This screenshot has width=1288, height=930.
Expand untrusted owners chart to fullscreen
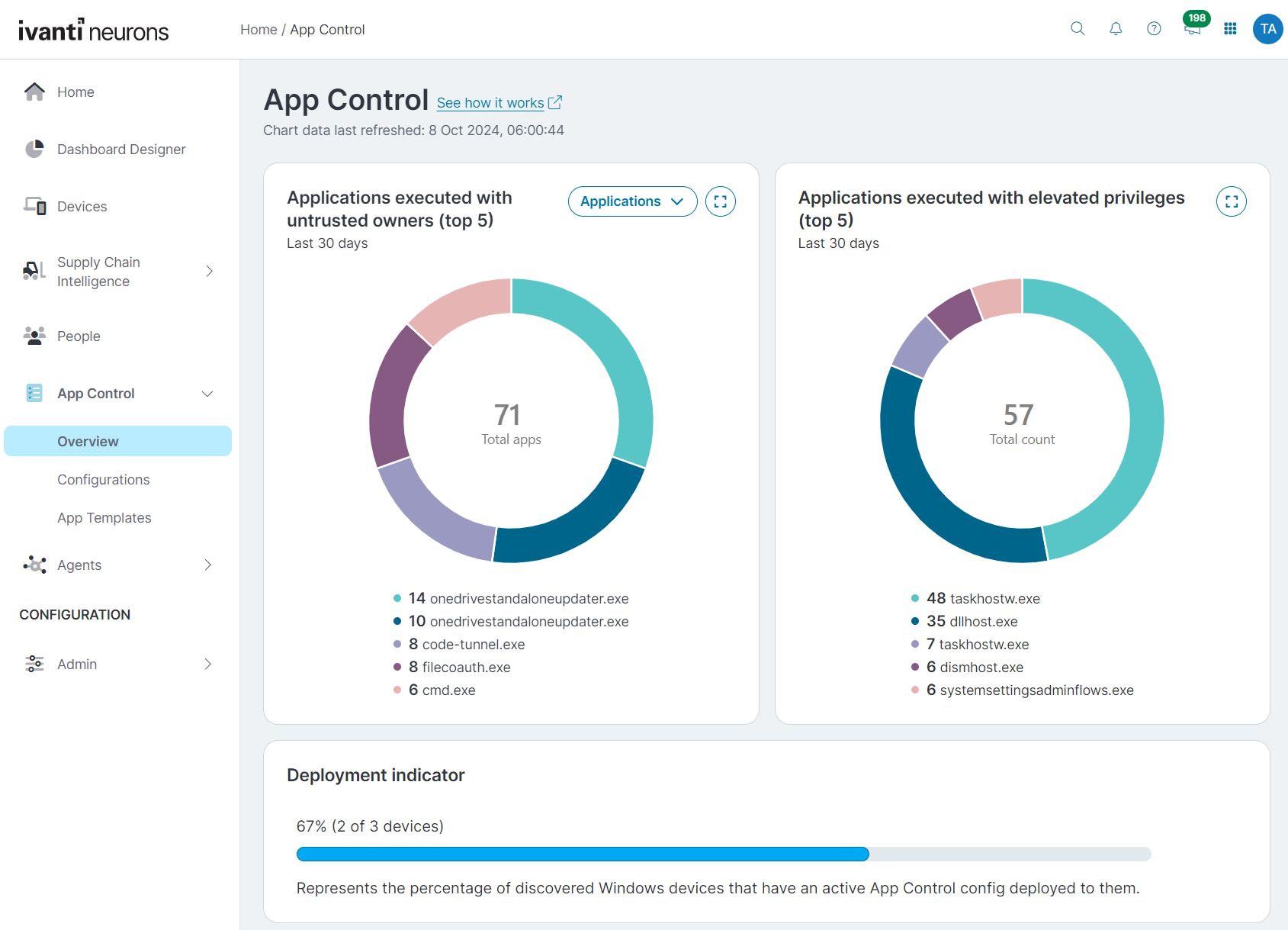point(720,201)
